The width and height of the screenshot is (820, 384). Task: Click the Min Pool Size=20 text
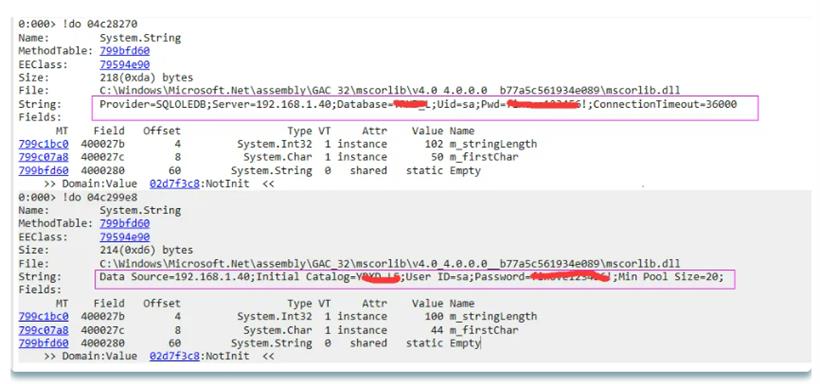click(x=668, y=277)
